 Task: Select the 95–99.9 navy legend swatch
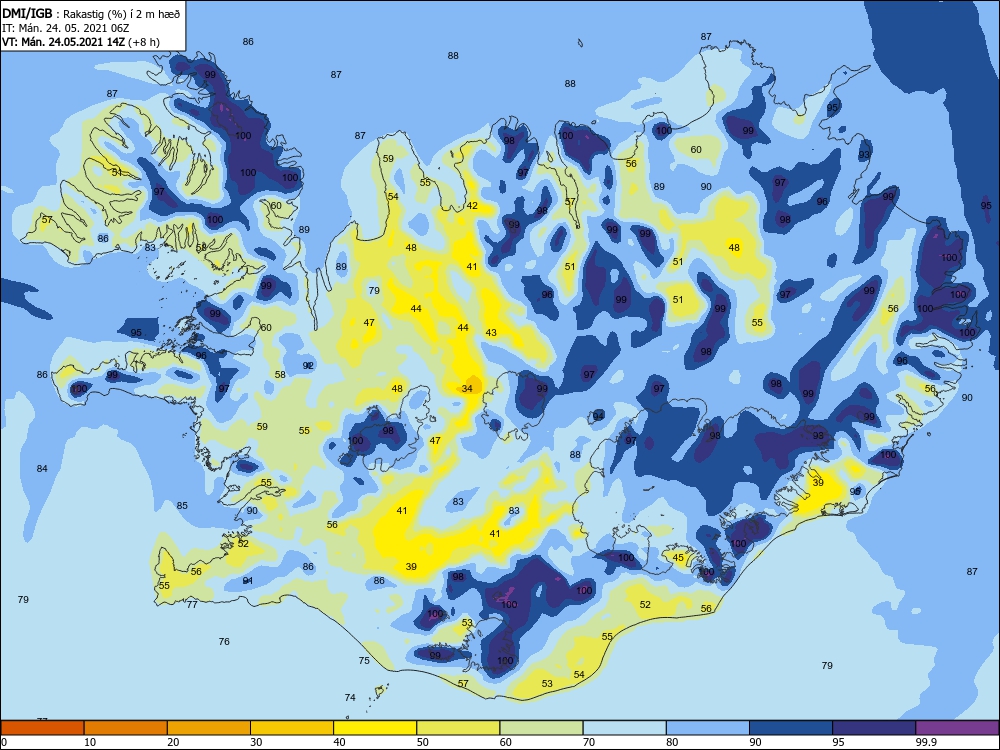click(x=874, y=728)
